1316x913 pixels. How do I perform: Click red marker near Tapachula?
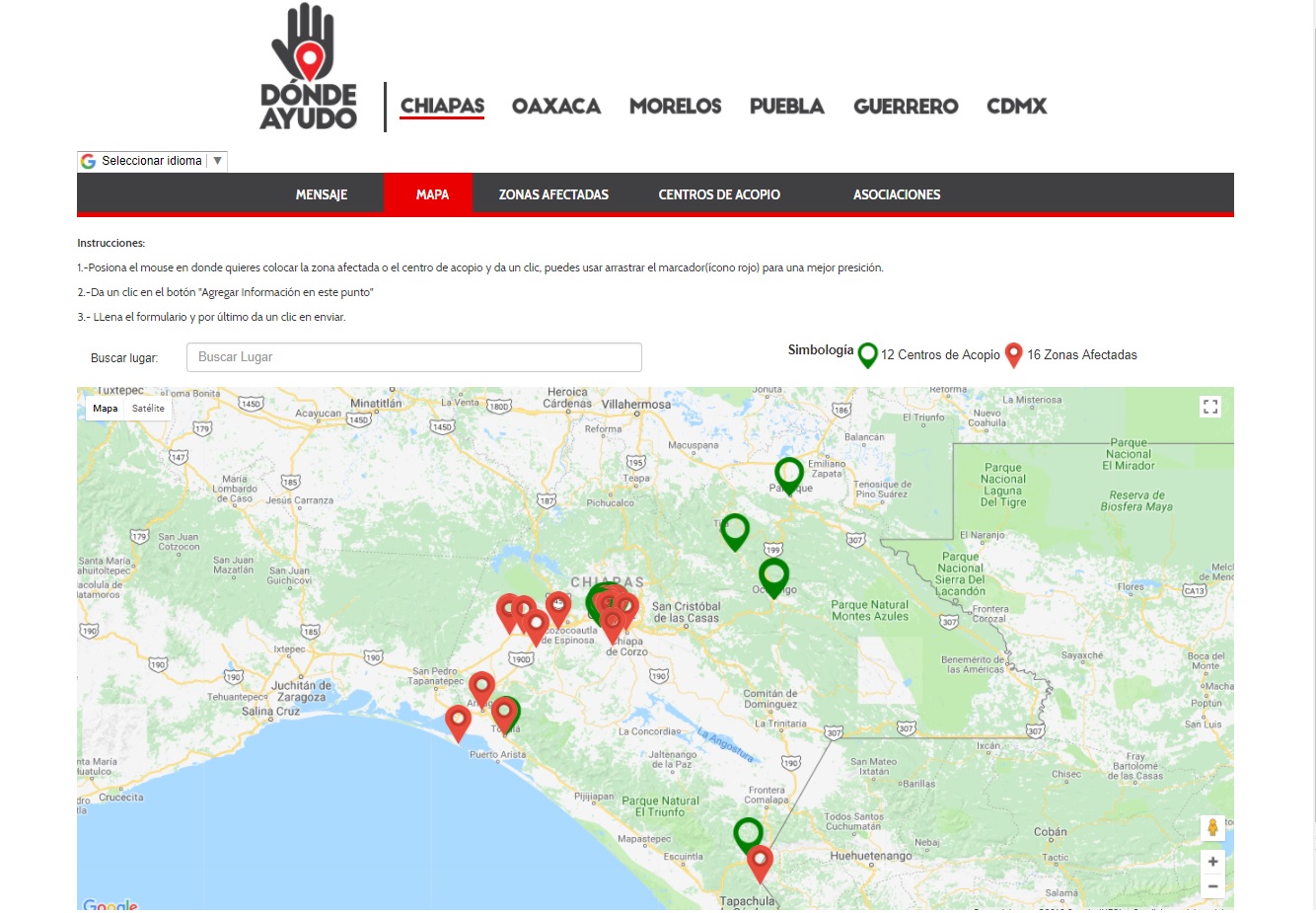(x=760, y=864)
